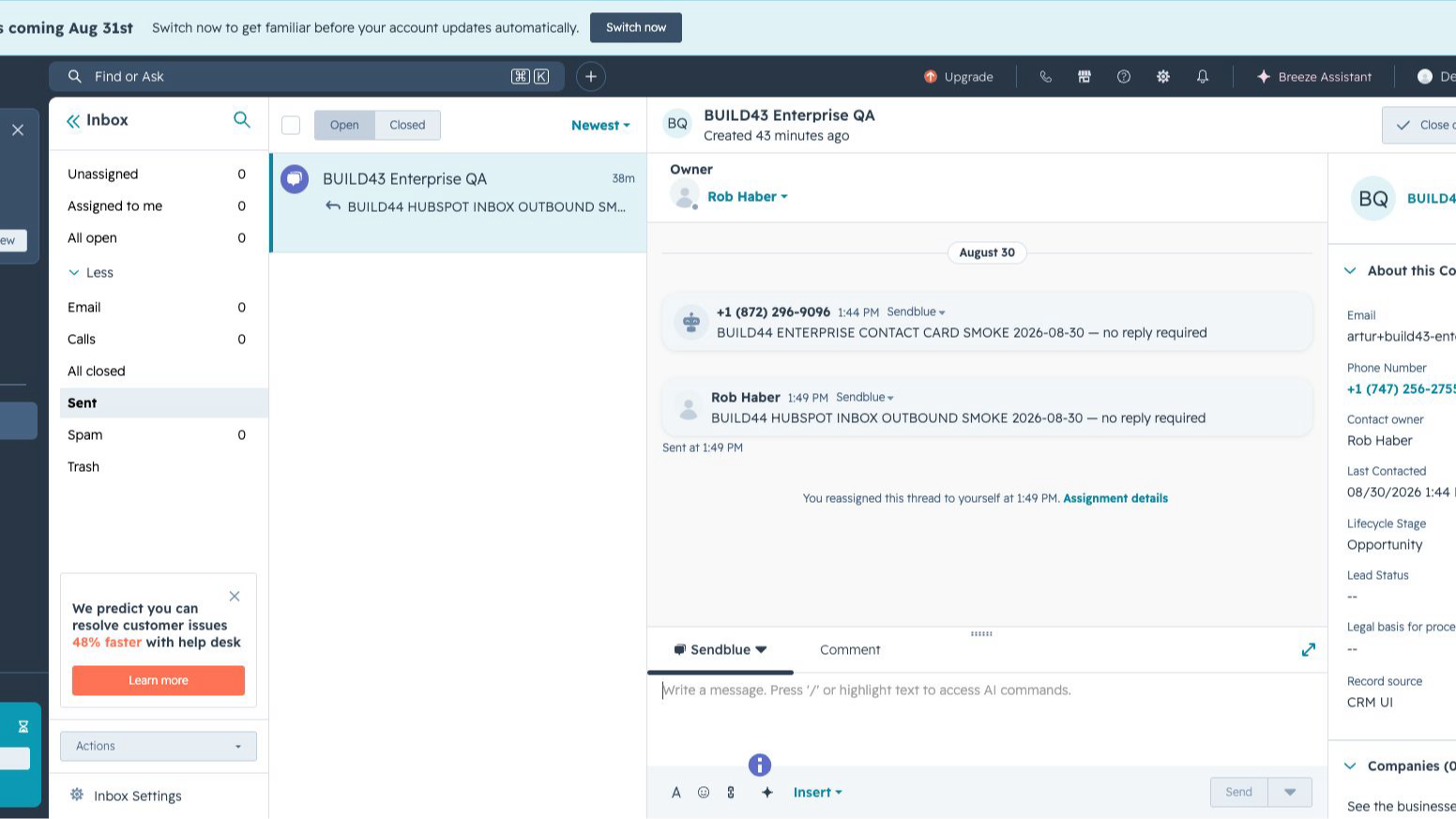Select the Sent view

[163, 403]
